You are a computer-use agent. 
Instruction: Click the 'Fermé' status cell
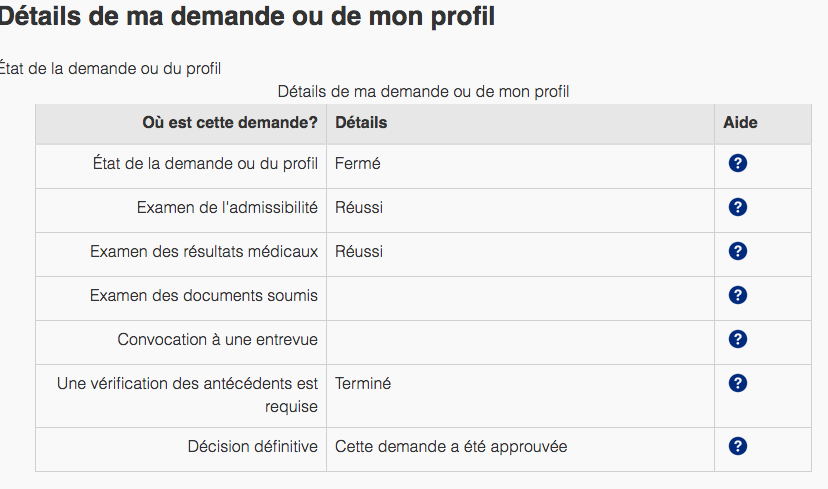click(x=357, y=164)
